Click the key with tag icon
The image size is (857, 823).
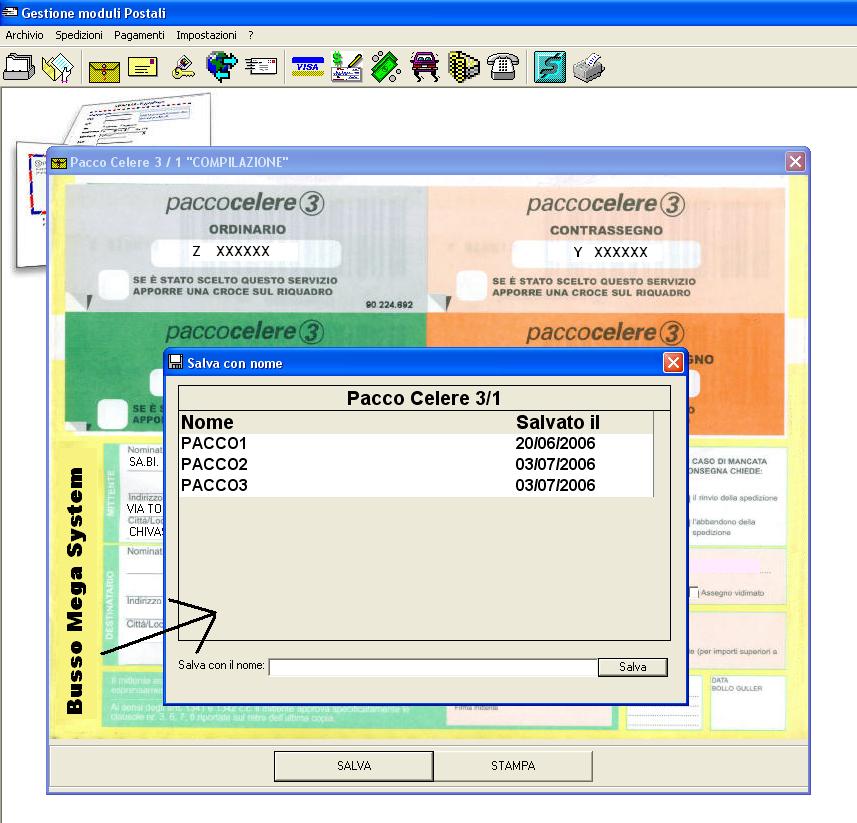pos(183,68)
